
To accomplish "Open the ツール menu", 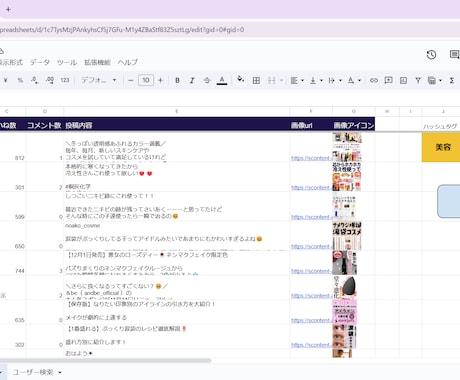I will [67, 62].
